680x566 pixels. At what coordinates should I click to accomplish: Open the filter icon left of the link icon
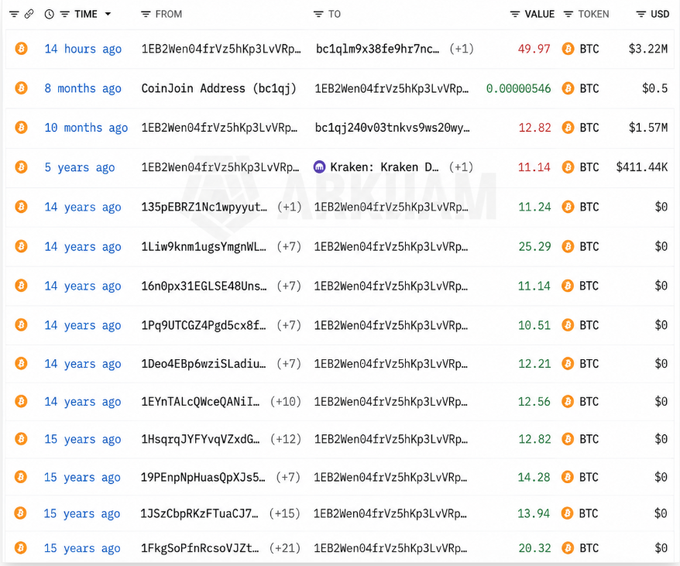click(14, 14)
